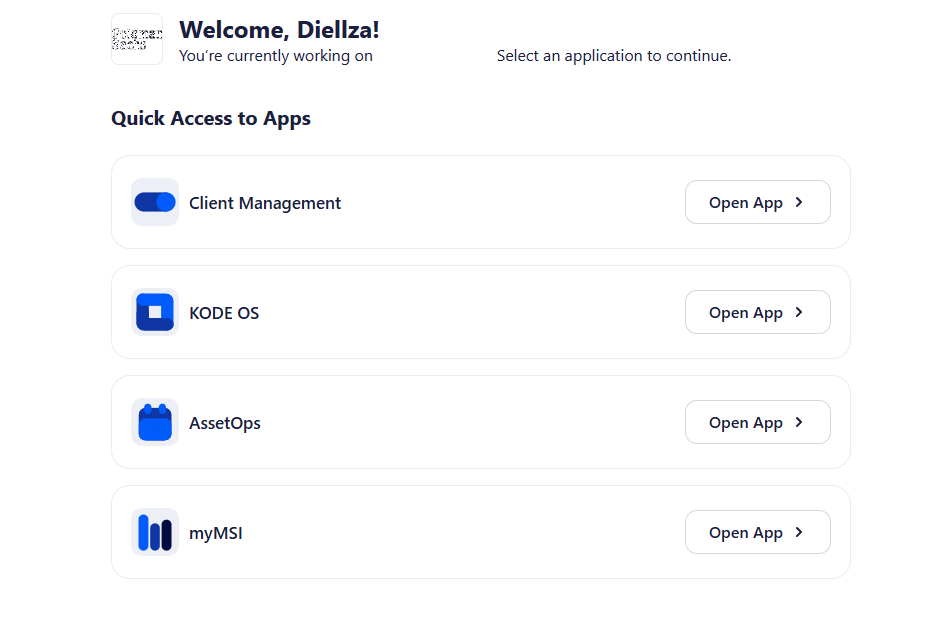Click the company logo beside the welcome heading
Image resolution: width=934 pixels, height=642 pixels.
(x=137, y=39)
